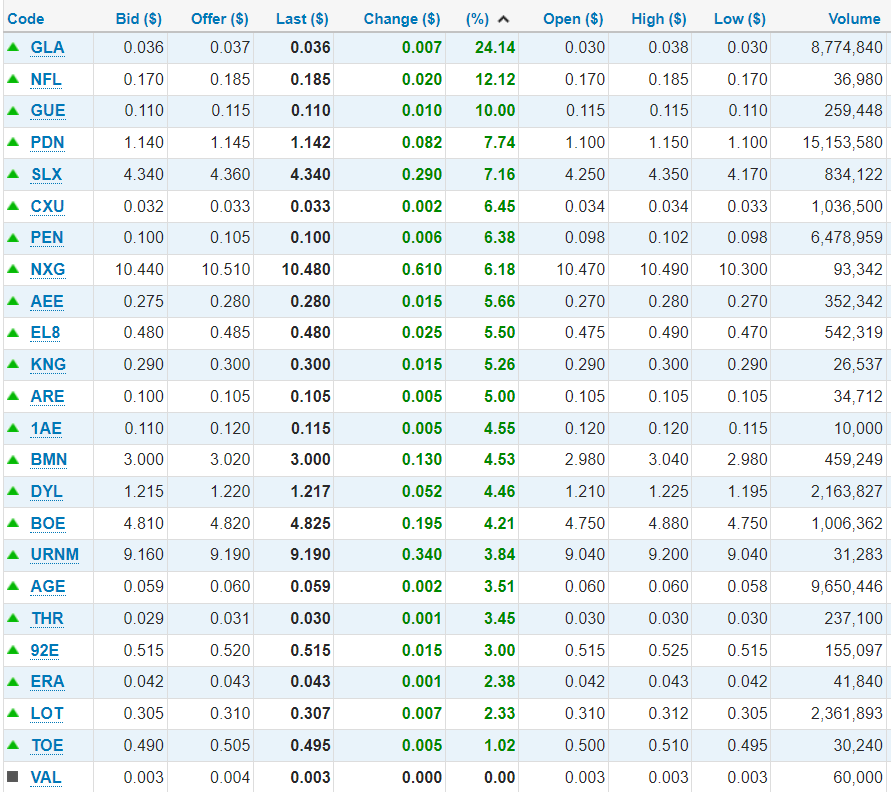The height and width of the screenshot is (792, 891).
Task: Select NFL percent change 12.12
Action: click(x=495, y=80)
